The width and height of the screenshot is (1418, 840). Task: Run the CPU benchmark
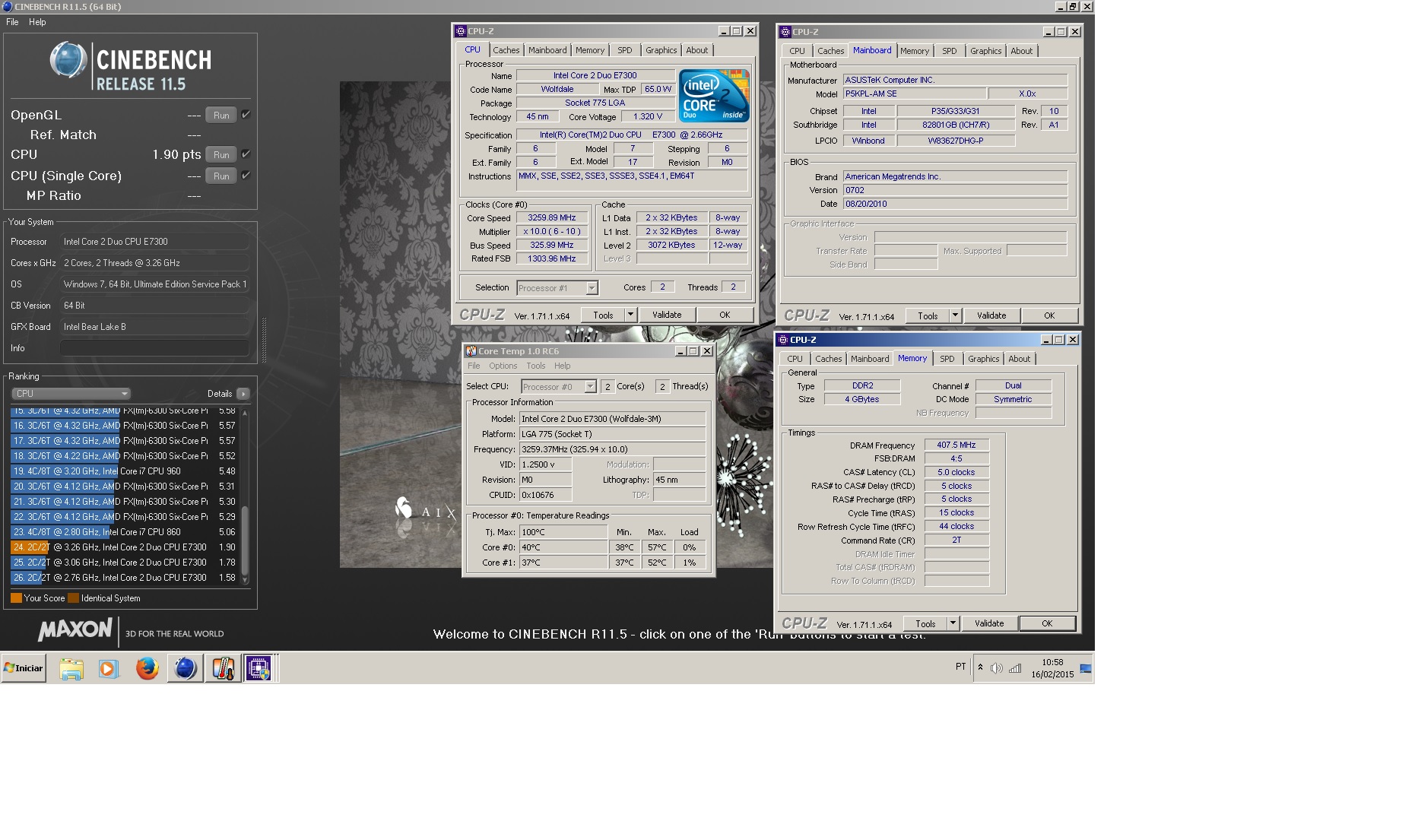(221, 155)
